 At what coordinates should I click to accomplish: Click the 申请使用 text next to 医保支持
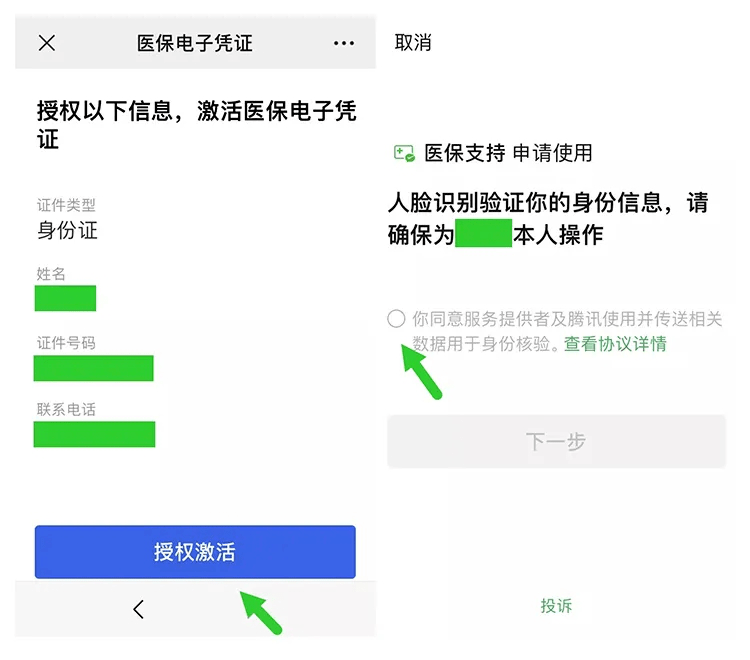point(553,153)
